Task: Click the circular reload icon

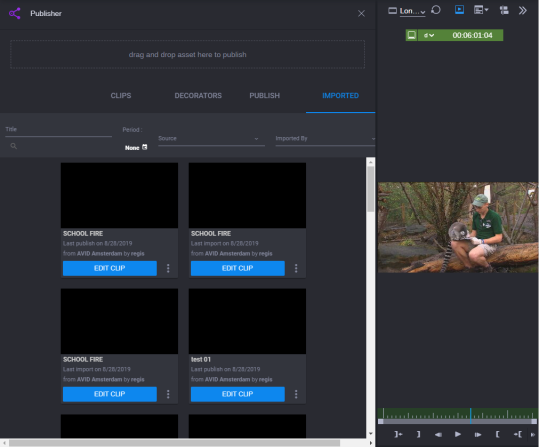Action: [x=436, y=10]
